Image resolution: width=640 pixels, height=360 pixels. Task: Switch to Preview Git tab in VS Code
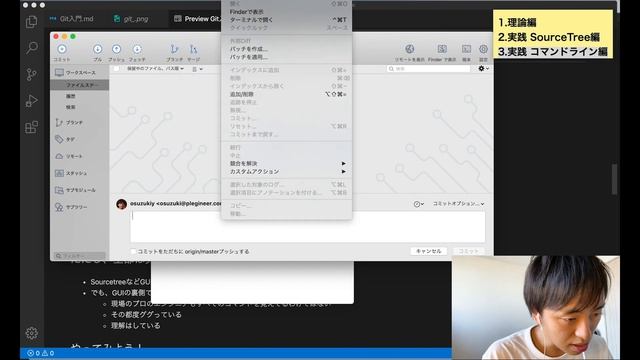[197, 19]
